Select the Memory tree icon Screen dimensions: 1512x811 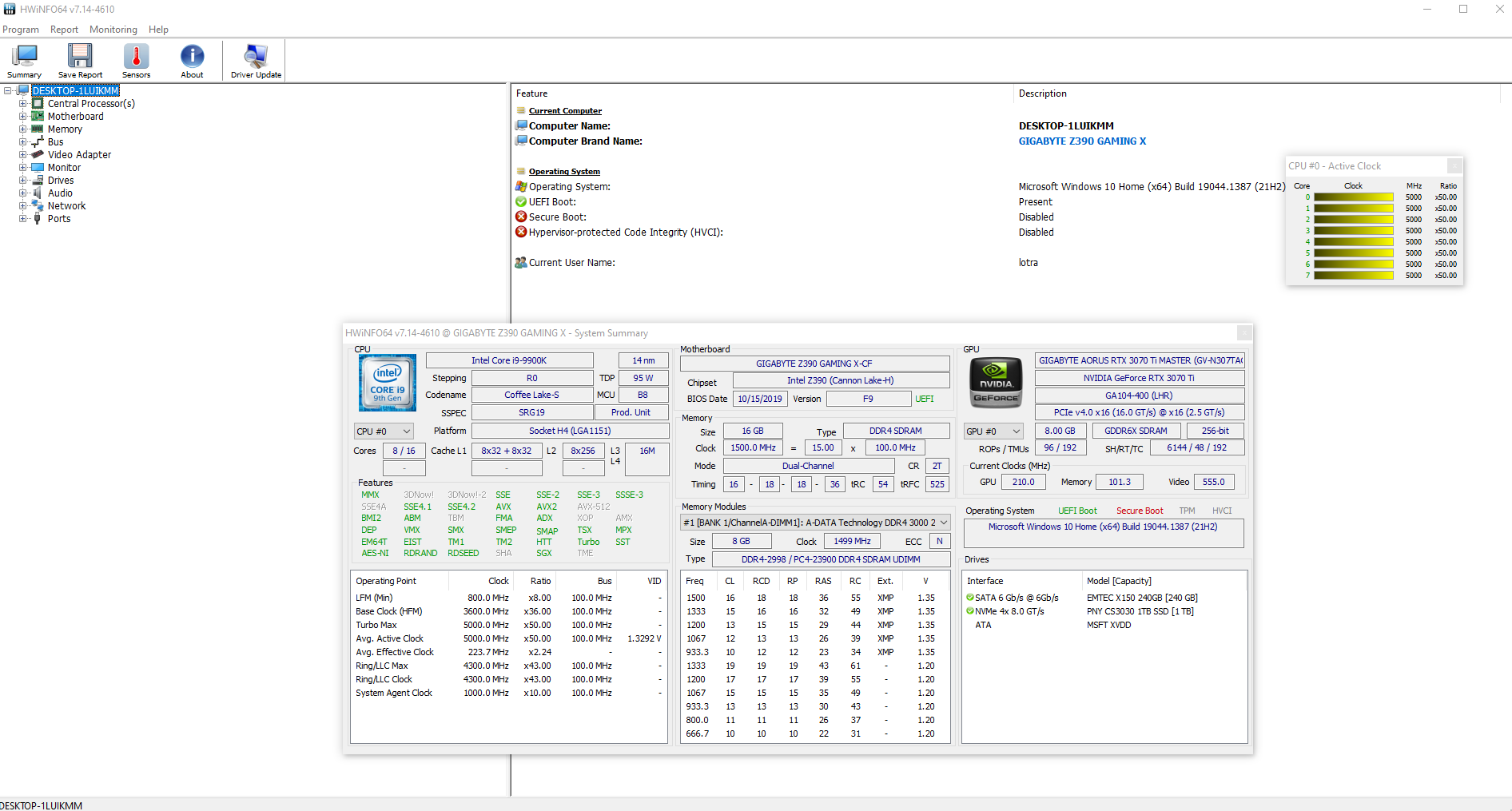point(38,129)
